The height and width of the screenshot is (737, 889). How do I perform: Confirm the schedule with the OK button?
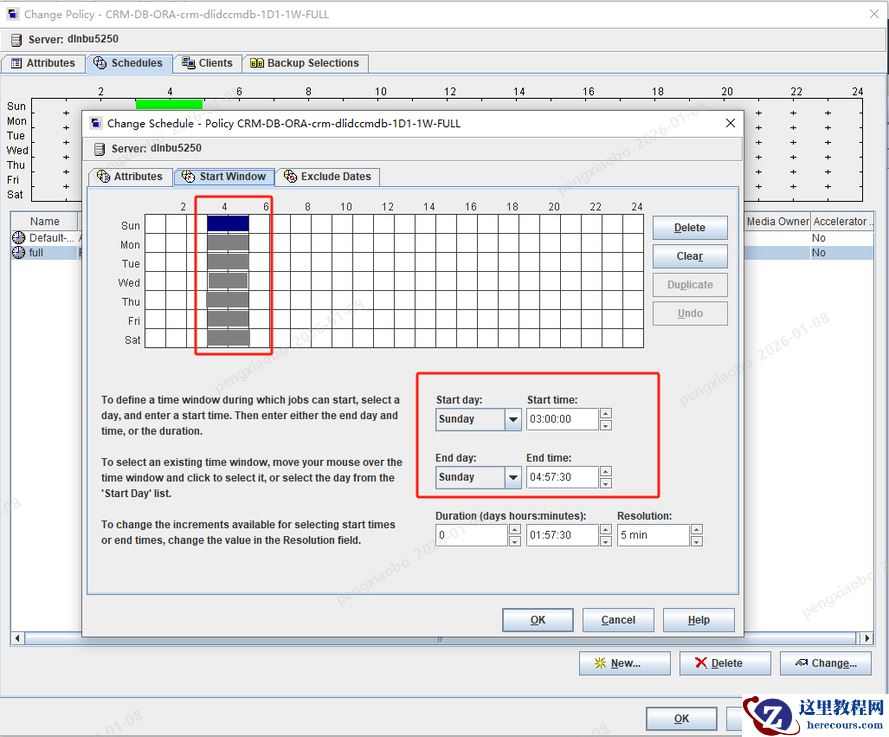537,620
